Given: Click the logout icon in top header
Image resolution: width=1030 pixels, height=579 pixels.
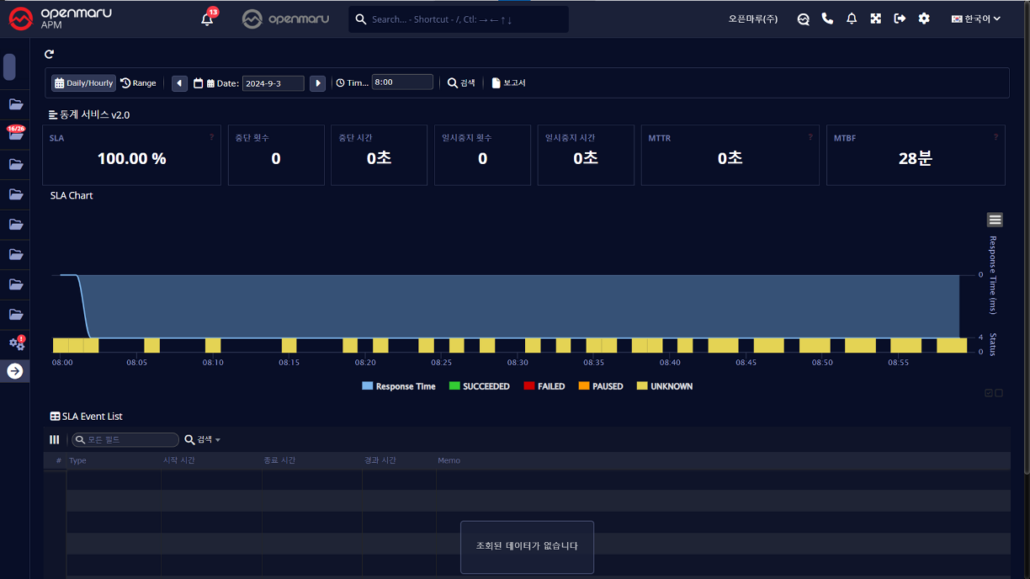Looking at the screenshot, I should tap(899, 19).
